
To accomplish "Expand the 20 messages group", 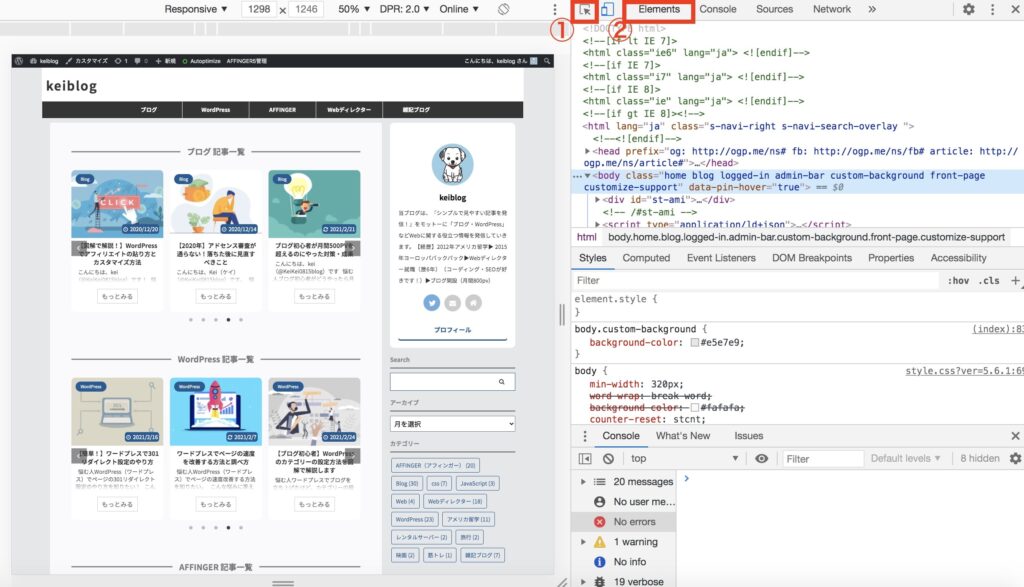I will 583,482.
